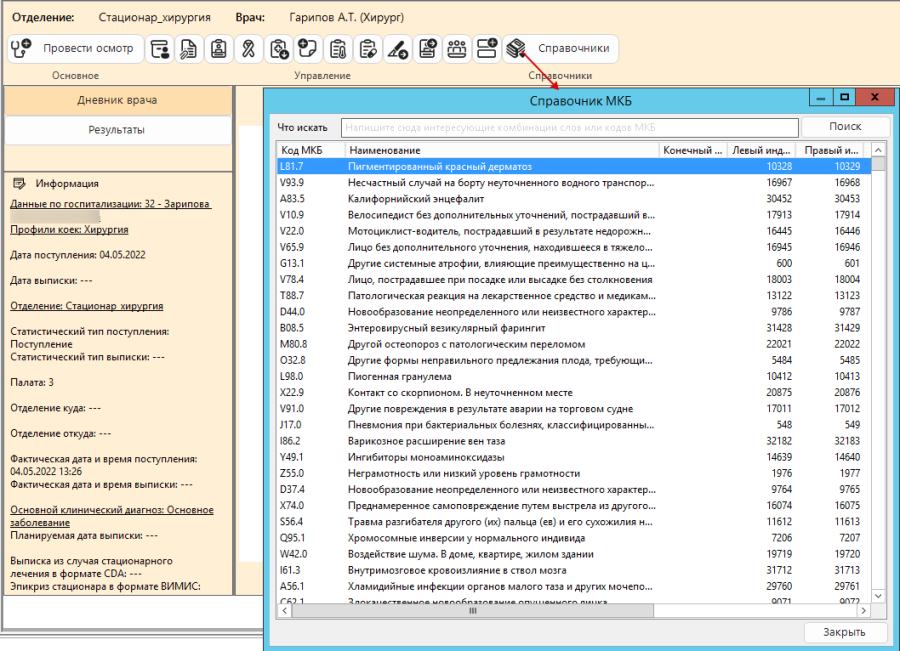
Task: Select row X22.9 Контакт со скорпионом
Action: pyautogui.click(x=574, y=393)
